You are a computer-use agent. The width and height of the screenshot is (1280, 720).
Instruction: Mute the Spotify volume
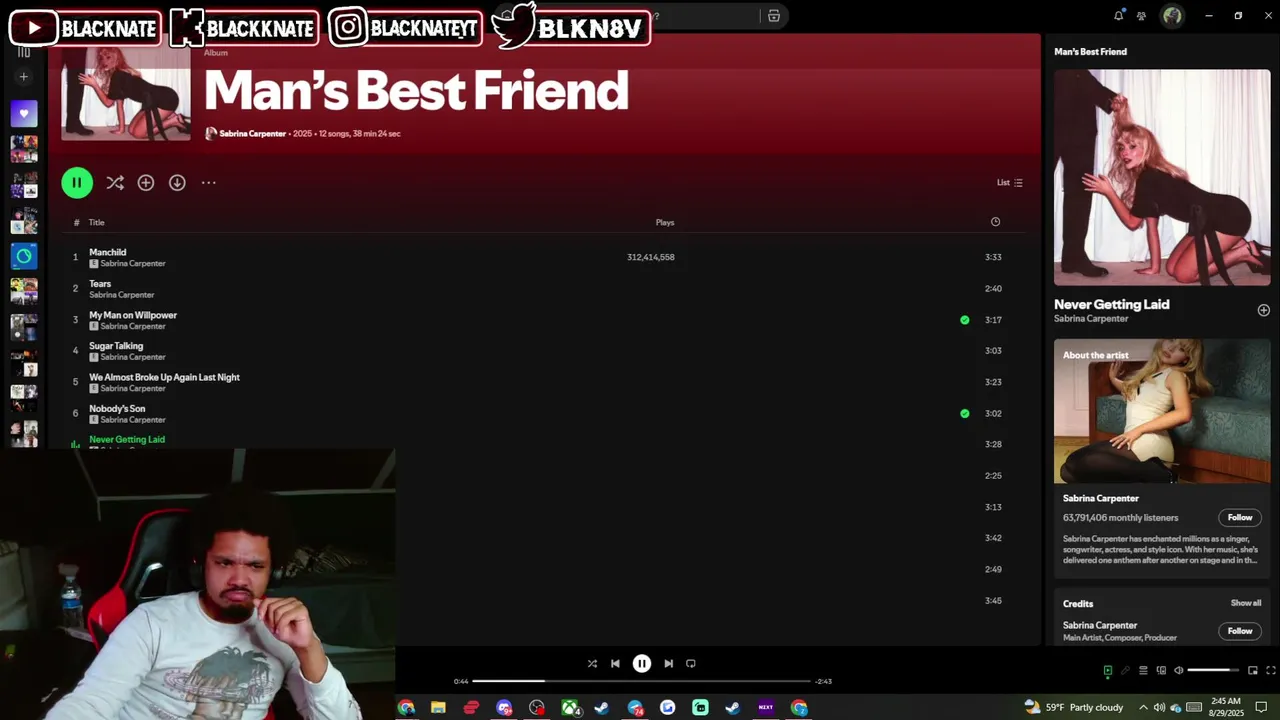tap(1179, 671)
